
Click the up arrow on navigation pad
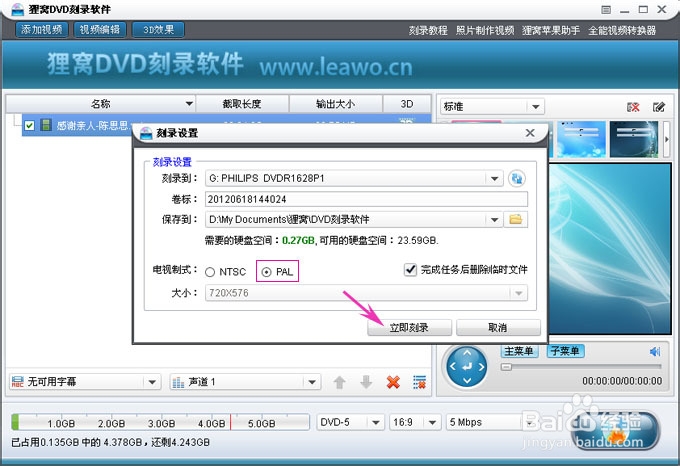467,353
